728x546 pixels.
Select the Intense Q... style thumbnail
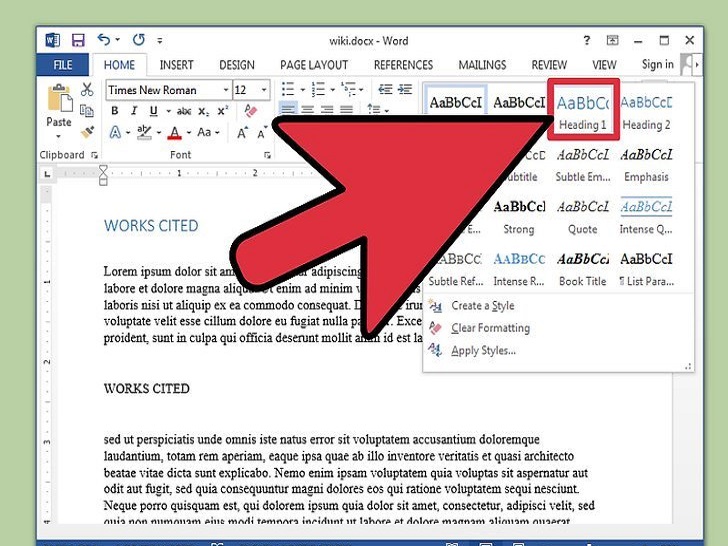[646, 216]
